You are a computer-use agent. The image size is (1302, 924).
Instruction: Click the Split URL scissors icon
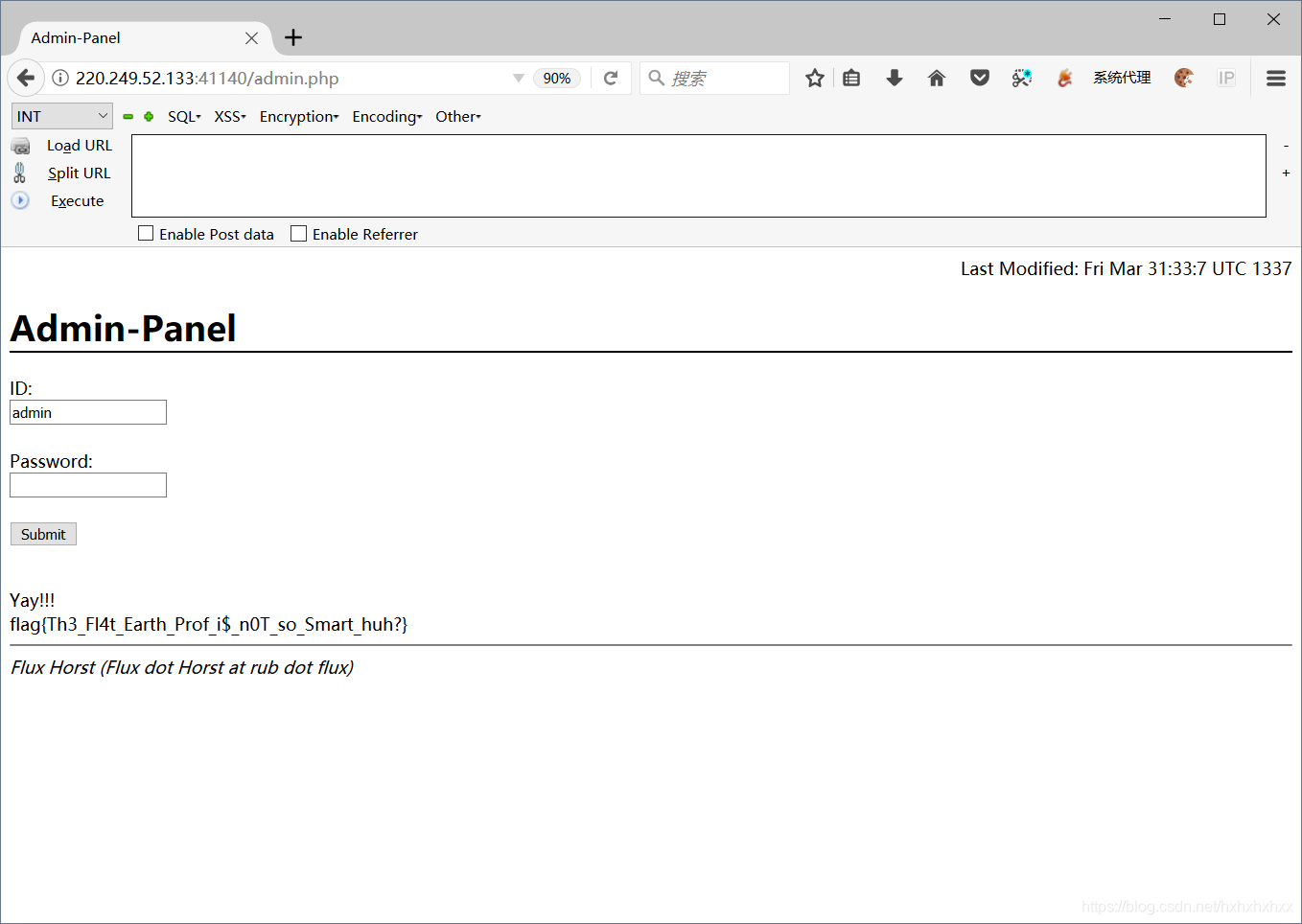click(20, 173)
